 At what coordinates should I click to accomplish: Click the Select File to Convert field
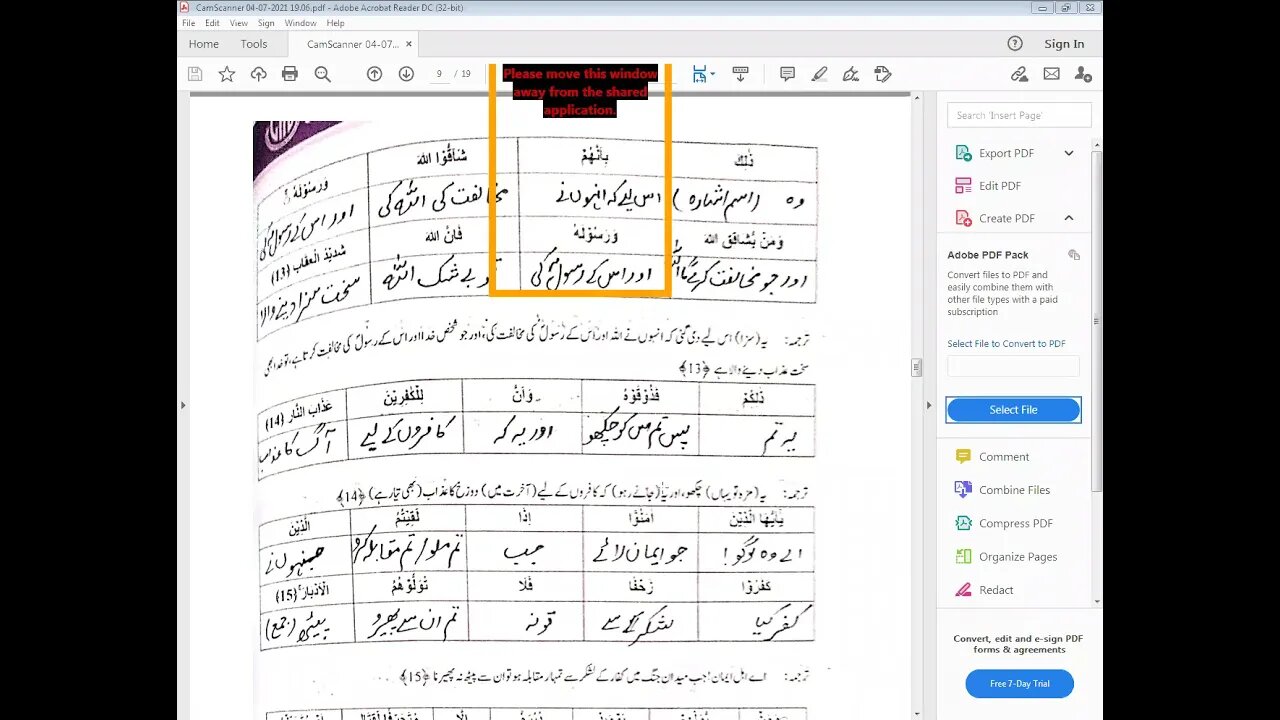[1013, 366]
